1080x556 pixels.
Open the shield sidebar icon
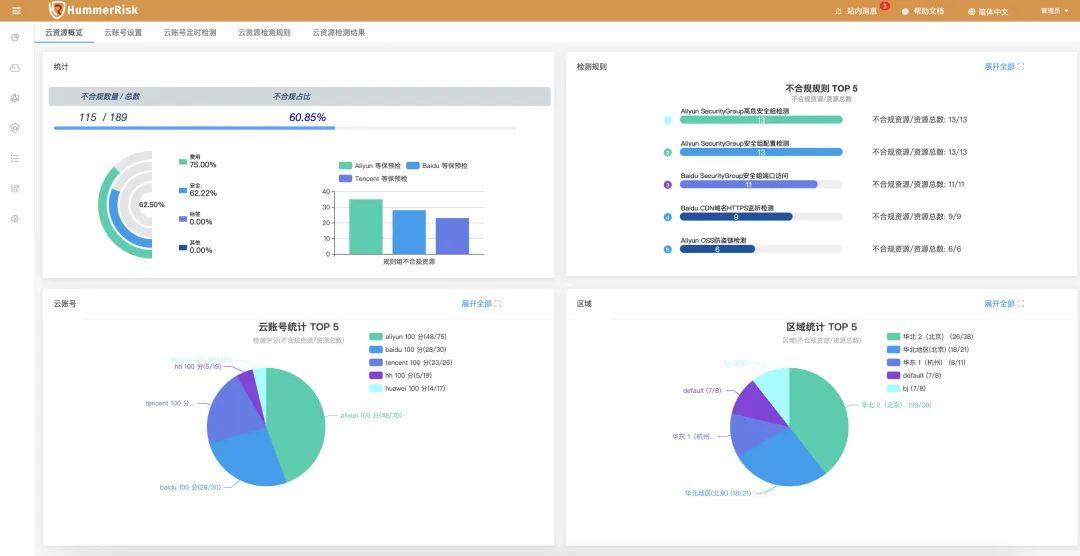15,127
